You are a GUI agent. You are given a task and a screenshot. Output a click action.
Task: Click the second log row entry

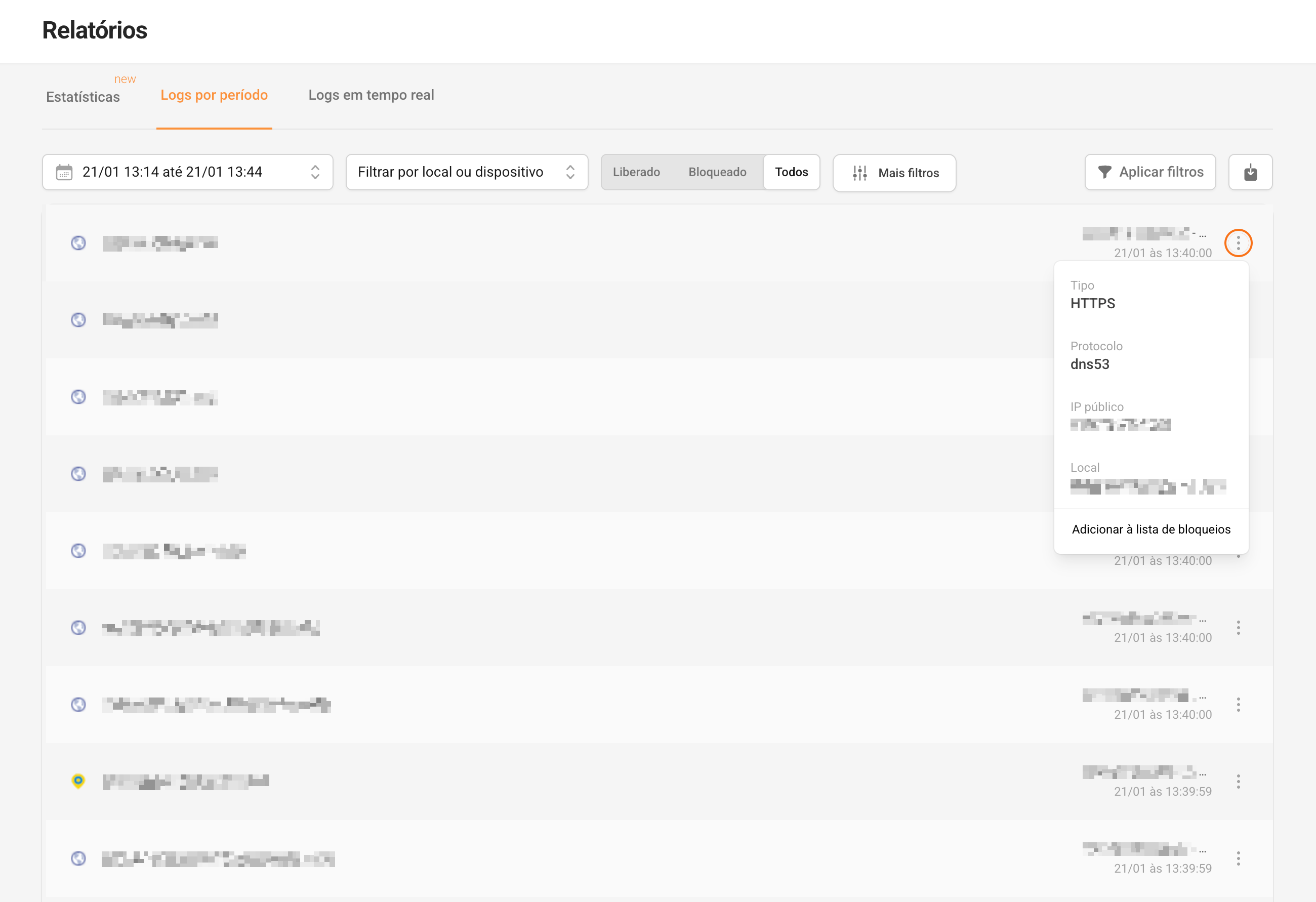pos(160,320)
